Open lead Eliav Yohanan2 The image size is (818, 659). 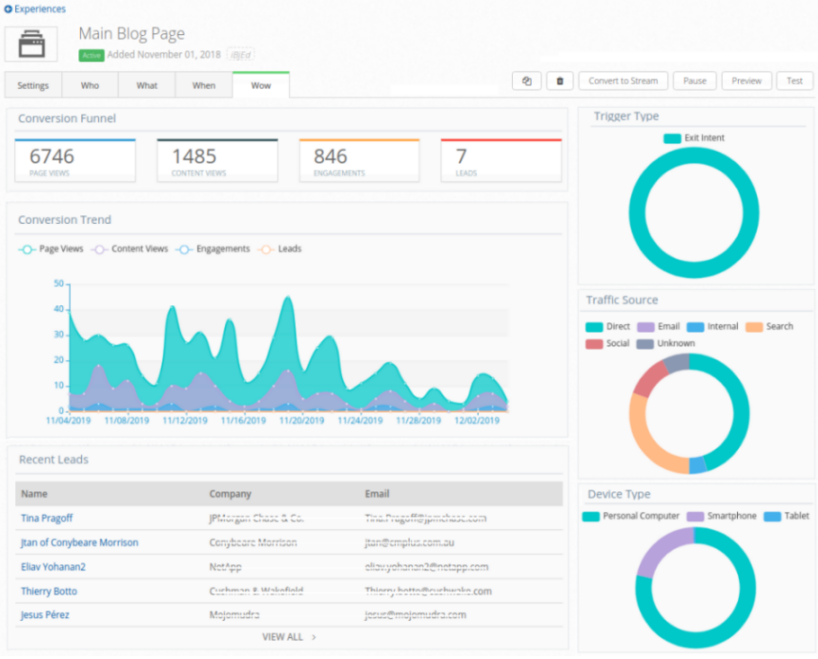tap(53, 567)
